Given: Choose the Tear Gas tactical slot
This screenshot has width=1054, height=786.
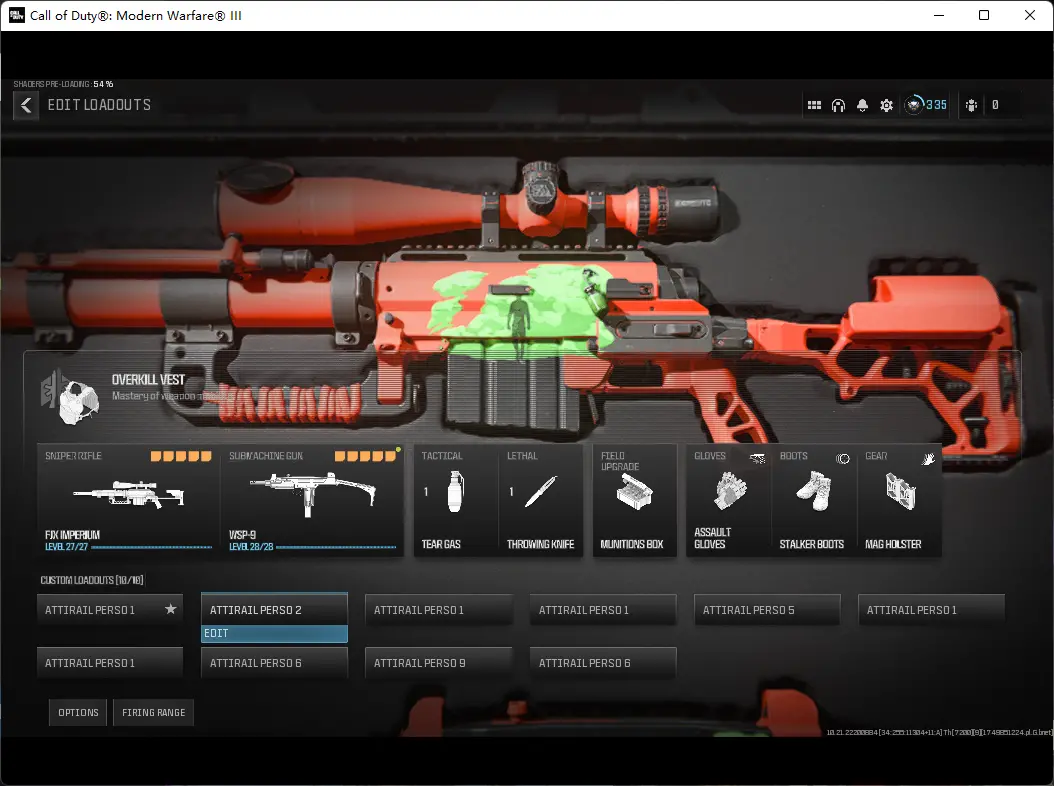Looking at the screenshot, I should 455,500.
